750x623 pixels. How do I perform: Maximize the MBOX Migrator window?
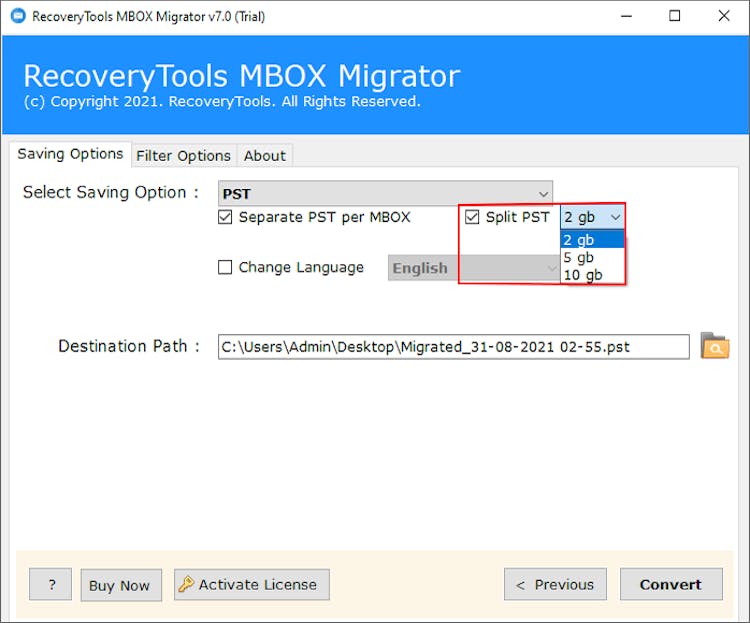pyautogui.click(x=675, y=16)
